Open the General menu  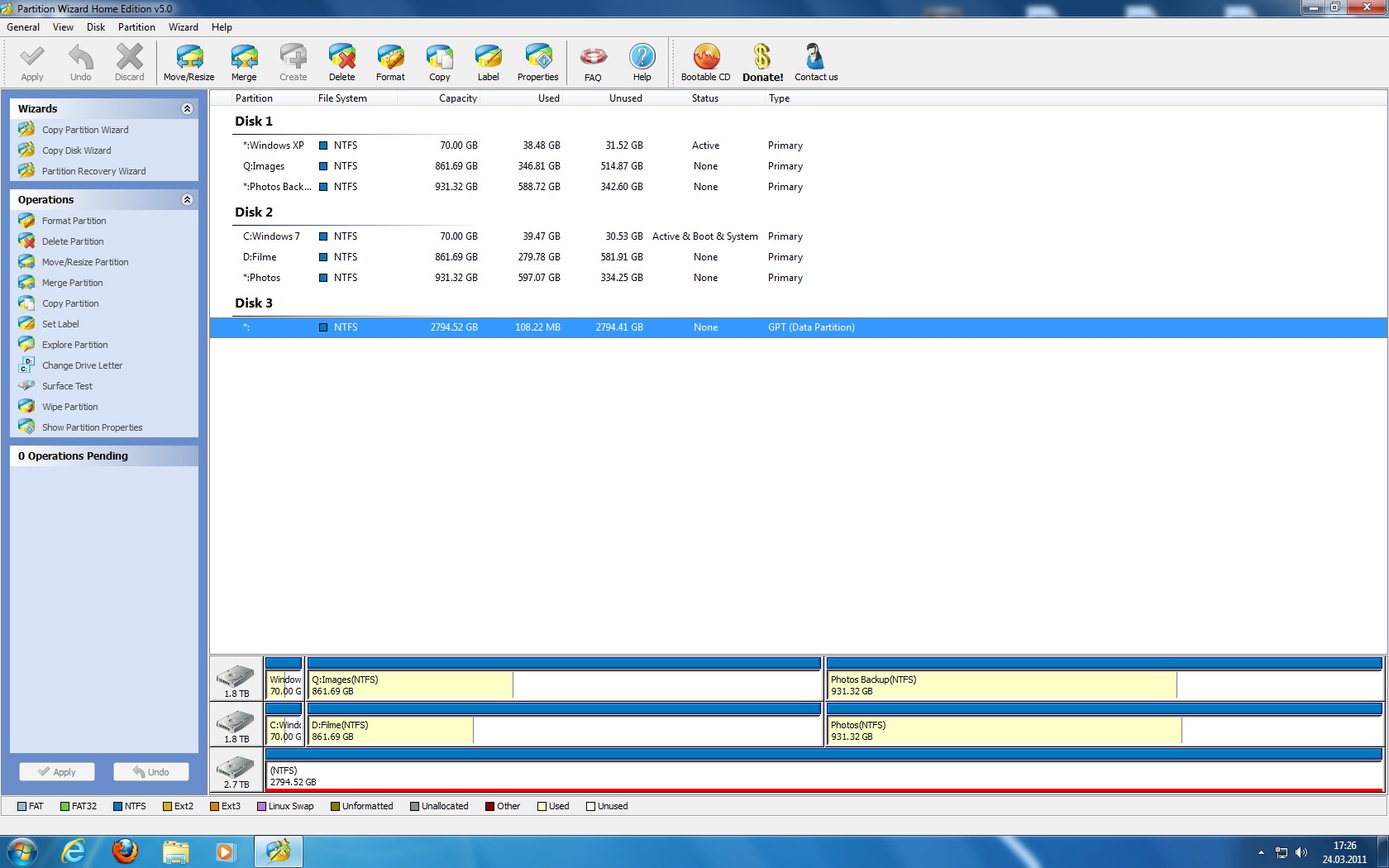tap(23, 27)
